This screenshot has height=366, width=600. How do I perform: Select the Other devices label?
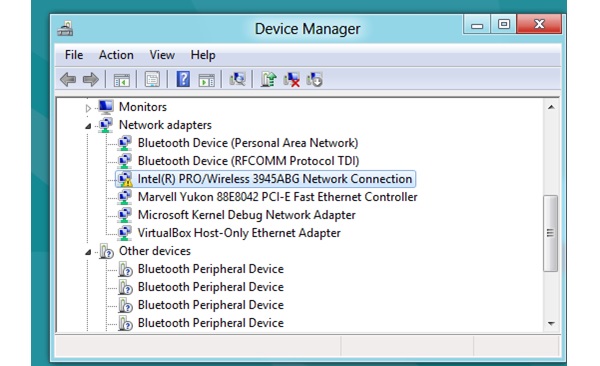point(155,251)
